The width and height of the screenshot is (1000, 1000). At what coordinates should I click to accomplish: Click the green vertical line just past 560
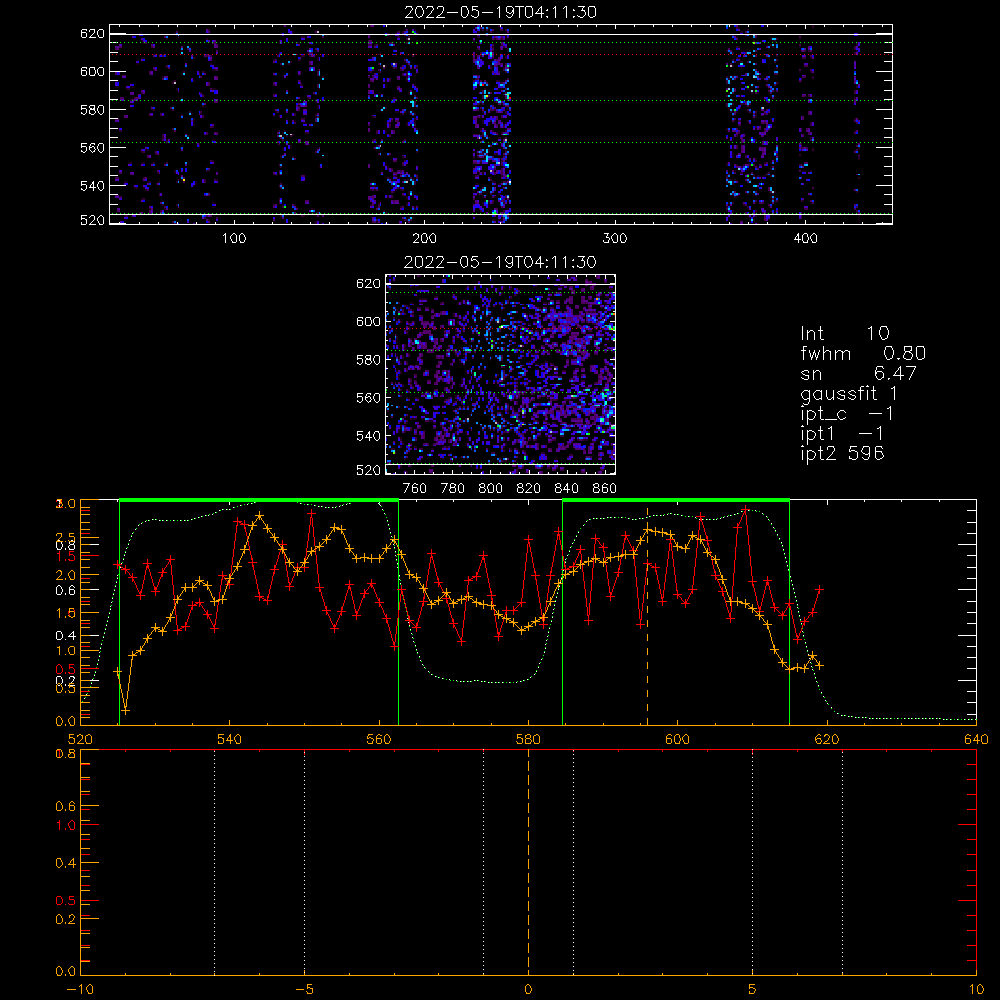(x=399, y=612)
